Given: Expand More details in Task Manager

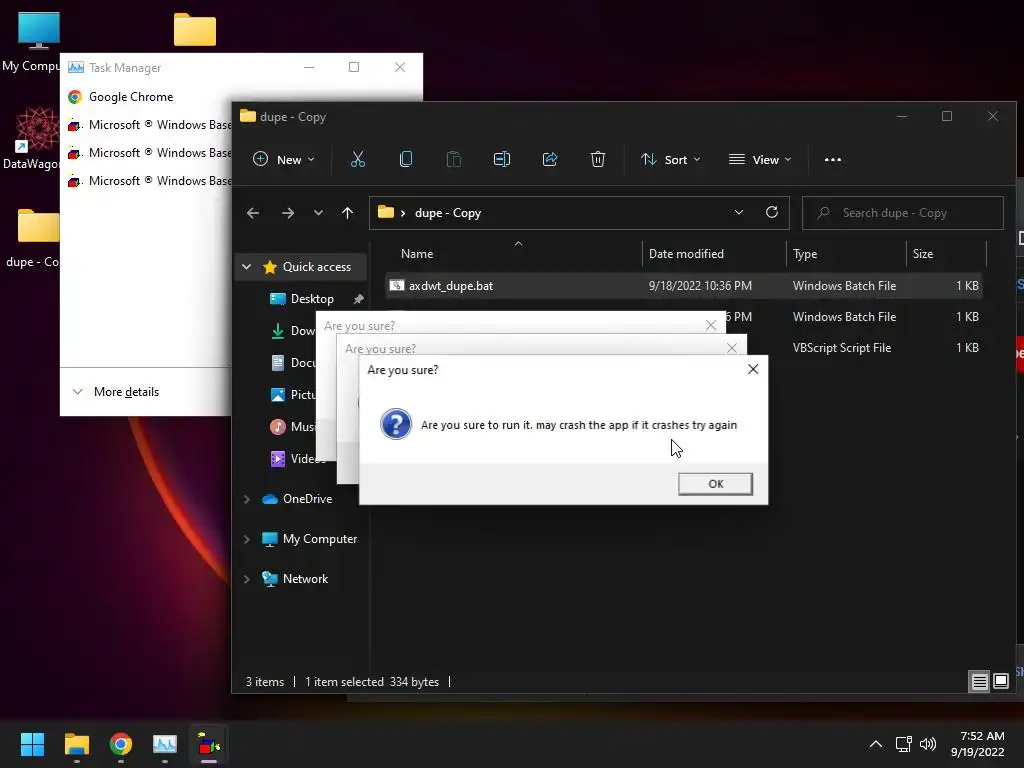Looking at the screenshot, I should (116, 392).
